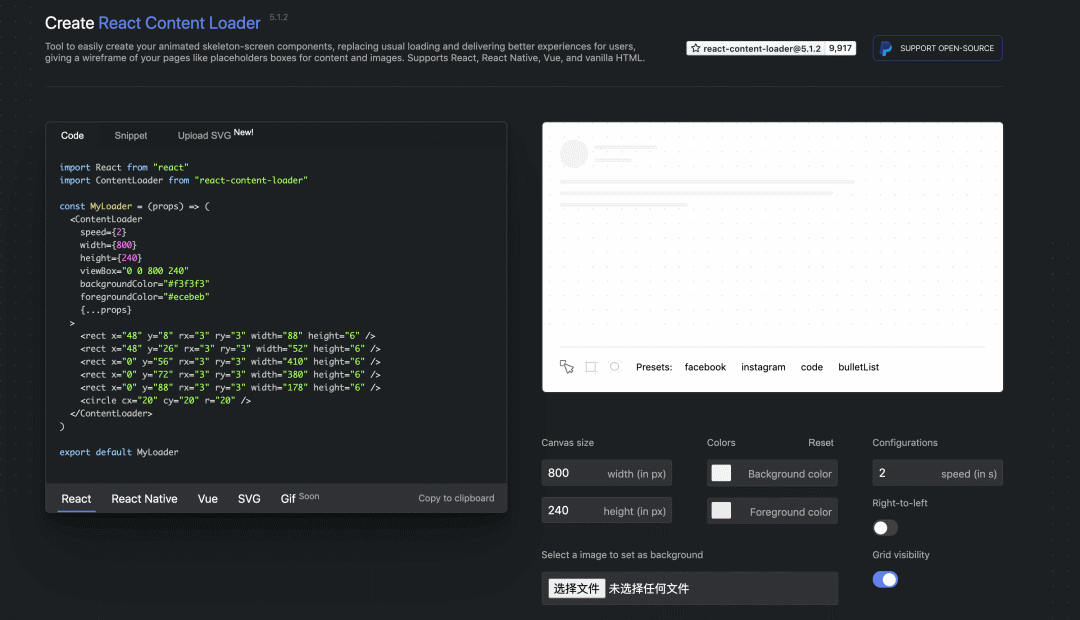This screenshot has width=1080, height=620.
Task: Select the rectangle shape tool icon
Action: [x=591, y=366]
